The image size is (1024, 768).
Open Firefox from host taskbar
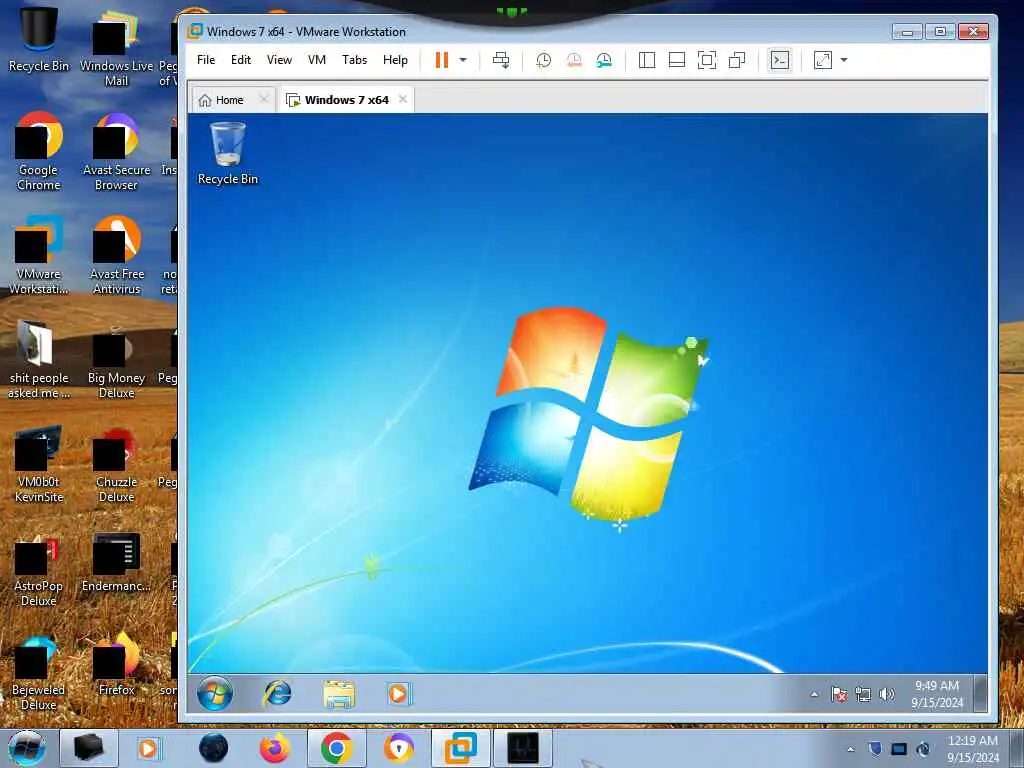275,748
